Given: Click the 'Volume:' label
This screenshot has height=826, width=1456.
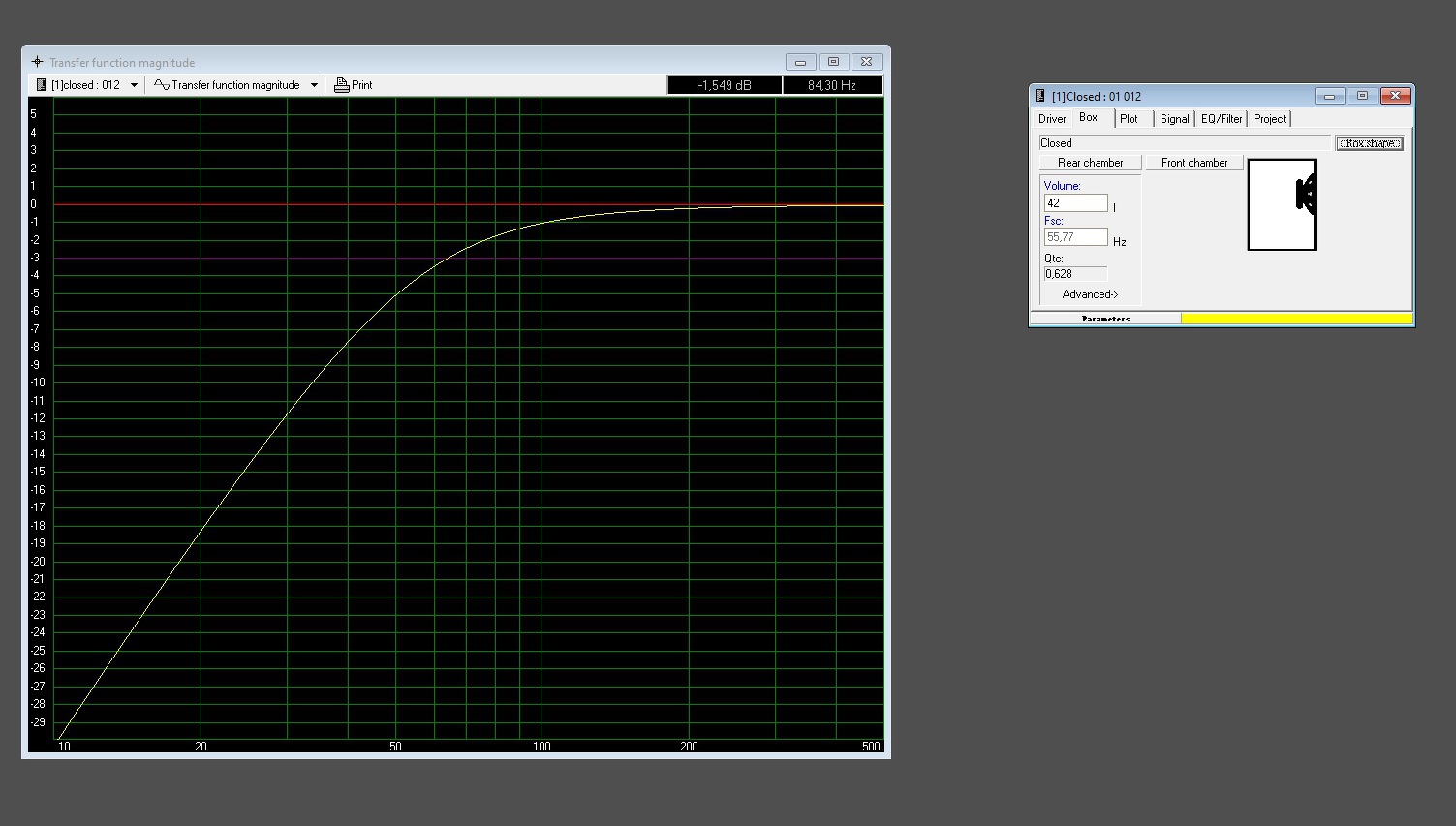Looking at the screenshot, I should coord(1063,186).
